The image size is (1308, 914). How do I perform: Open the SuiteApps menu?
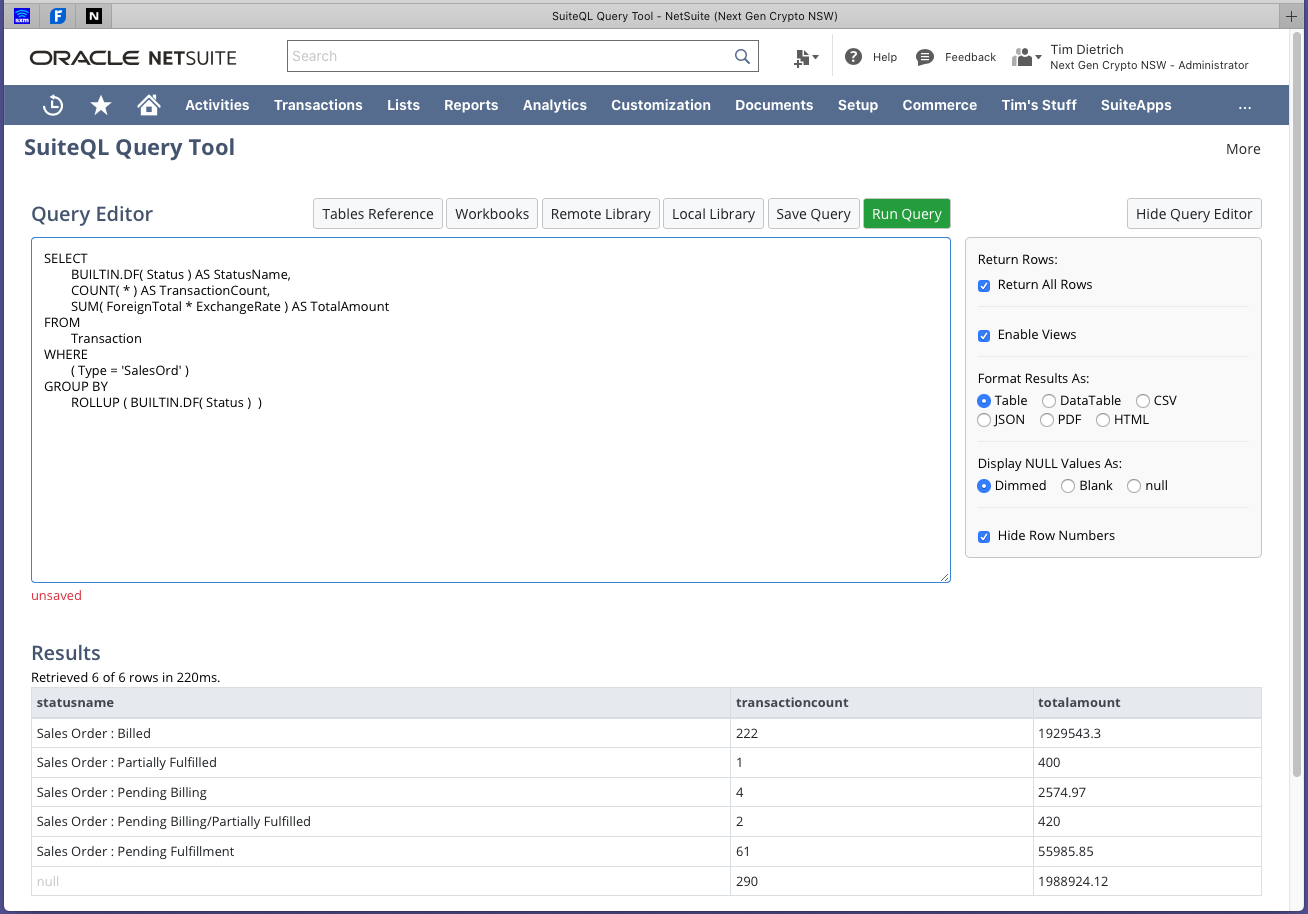[x=1136, y=105]
